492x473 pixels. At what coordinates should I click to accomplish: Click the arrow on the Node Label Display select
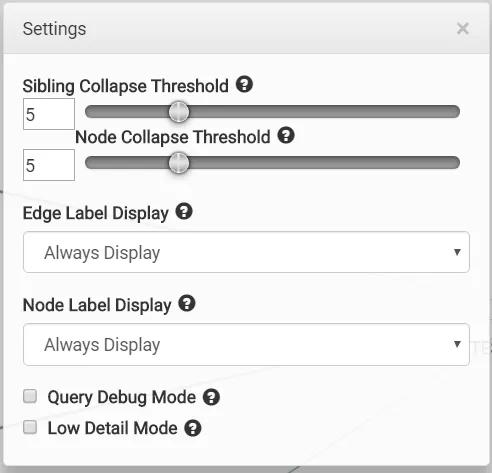[457, 344]
